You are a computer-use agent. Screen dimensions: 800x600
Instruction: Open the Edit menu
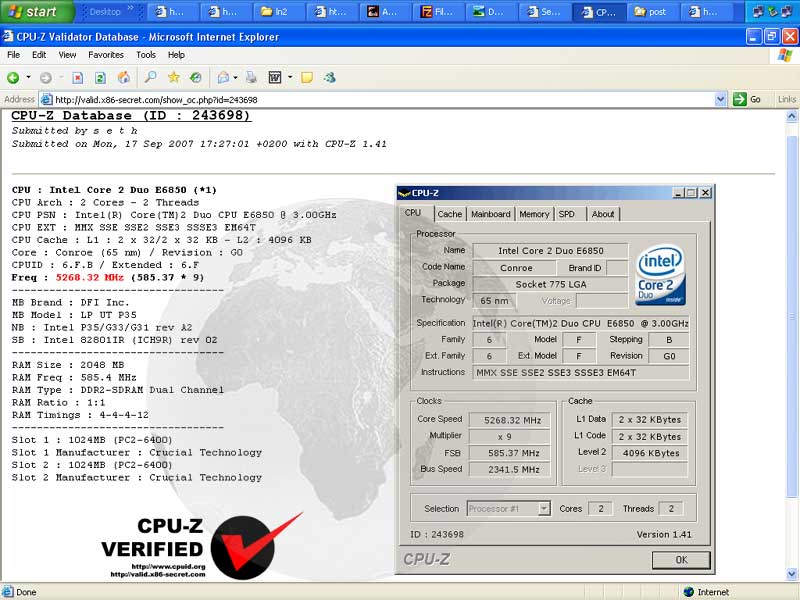click(39, 55)
